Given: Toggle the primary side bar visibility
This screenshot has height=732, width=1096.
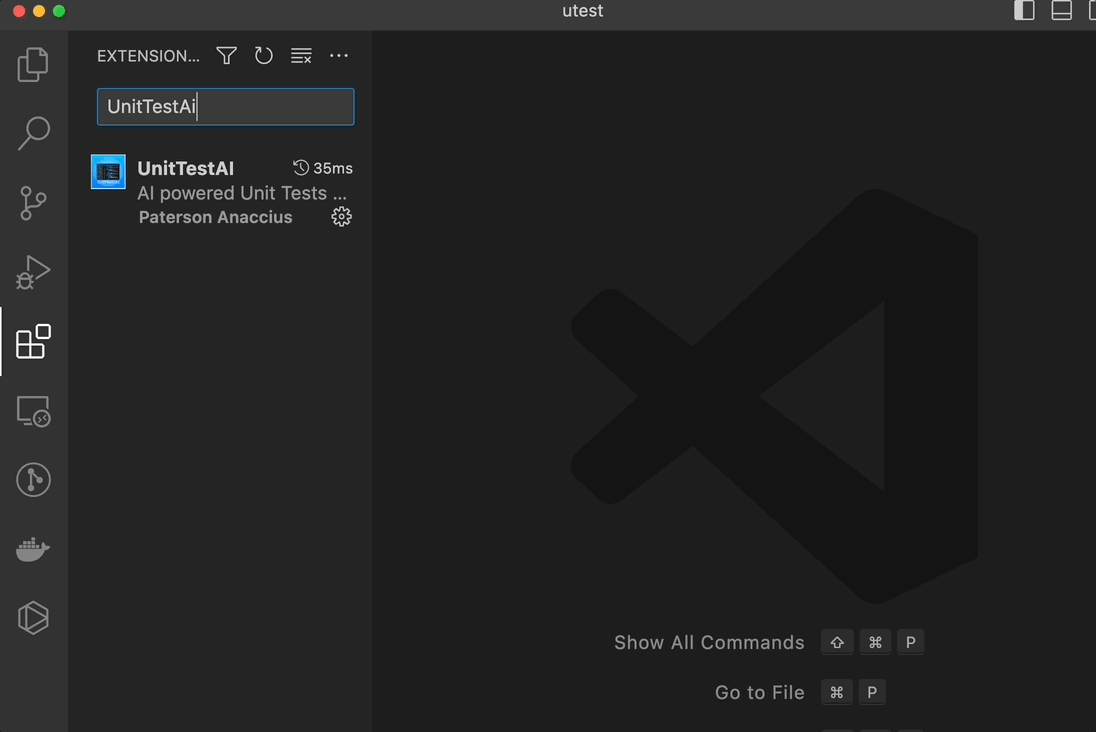Looking at the screenshot, I should pyautogui.click(x=1024, y=11).
